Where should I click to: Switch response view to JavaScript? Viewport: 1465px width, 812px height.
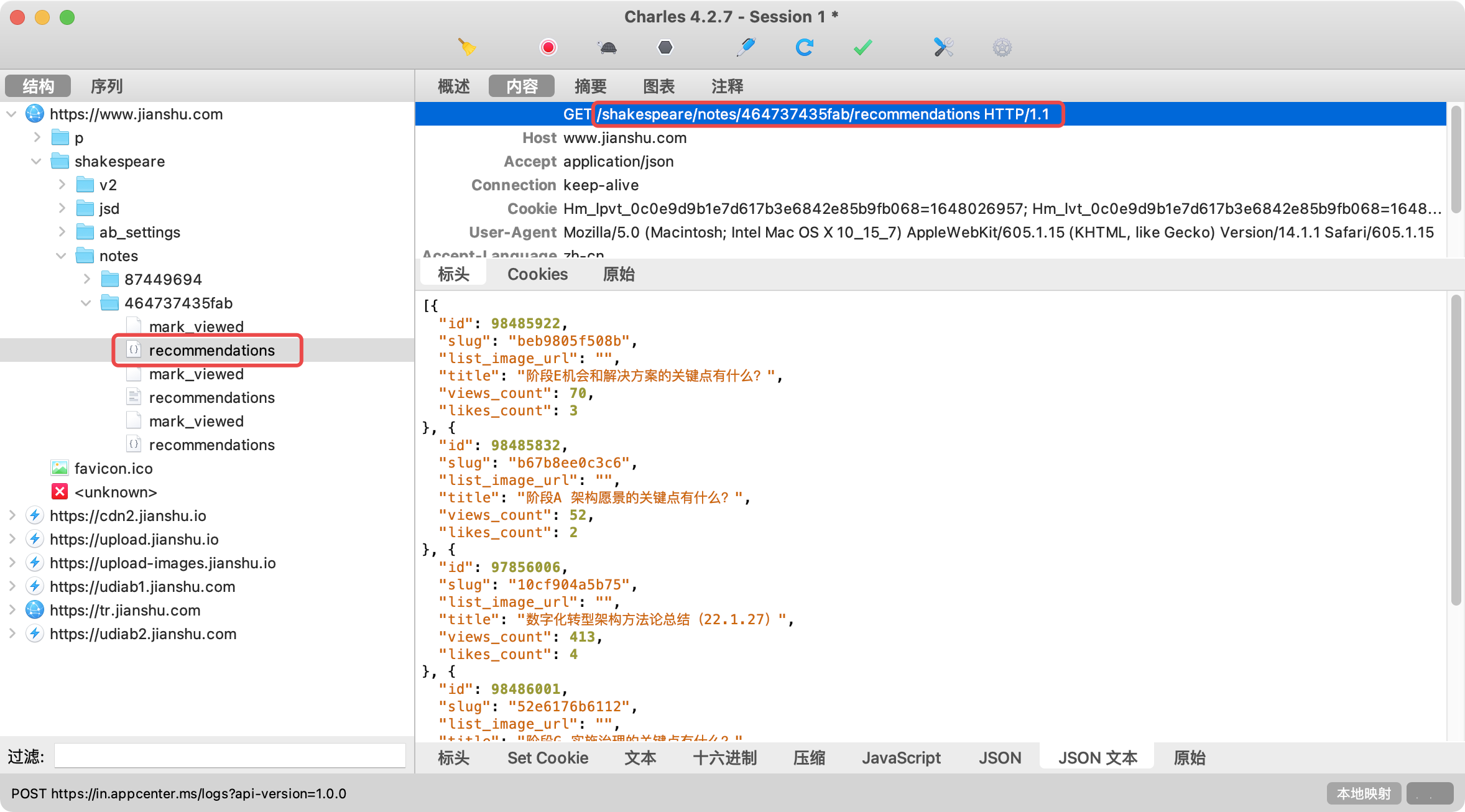900,758
